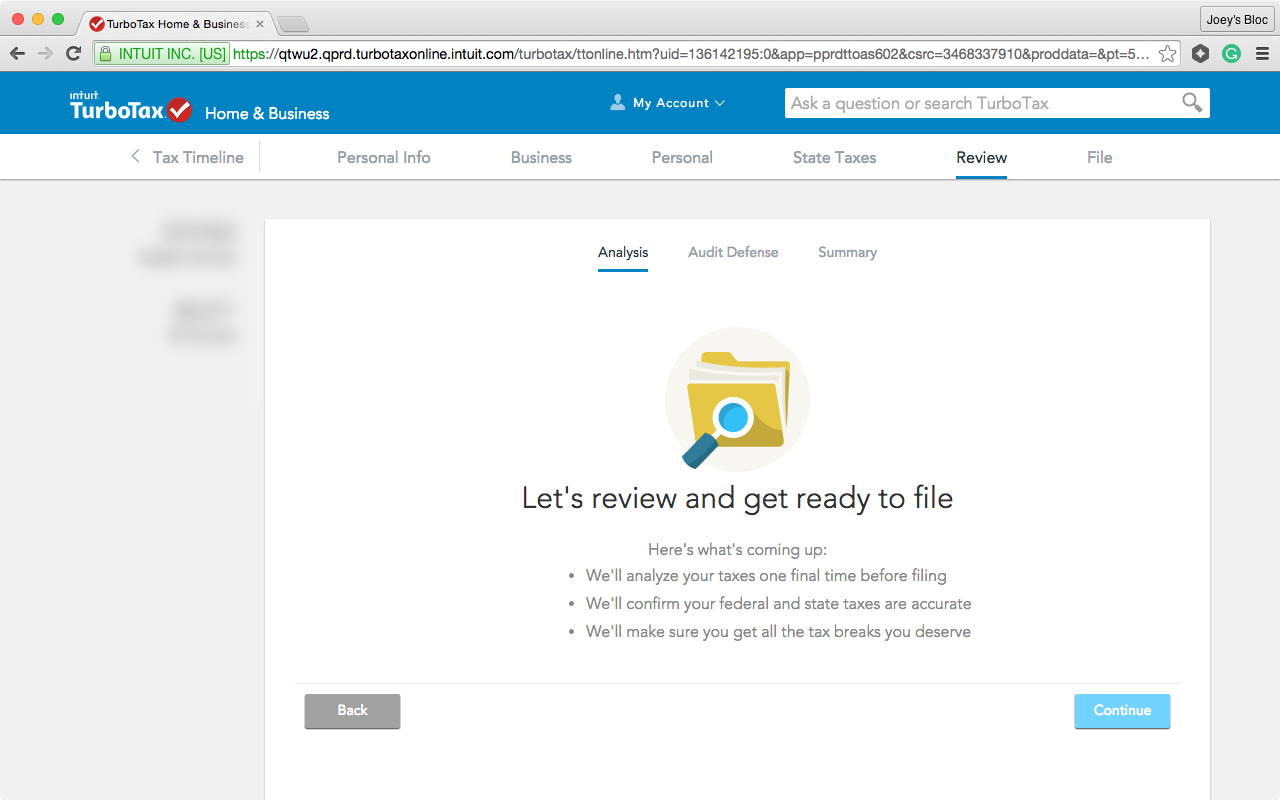The width and height of the screenshot is (1280, 800).
Task: Open the Personal Info section
Action: point(383,157)
